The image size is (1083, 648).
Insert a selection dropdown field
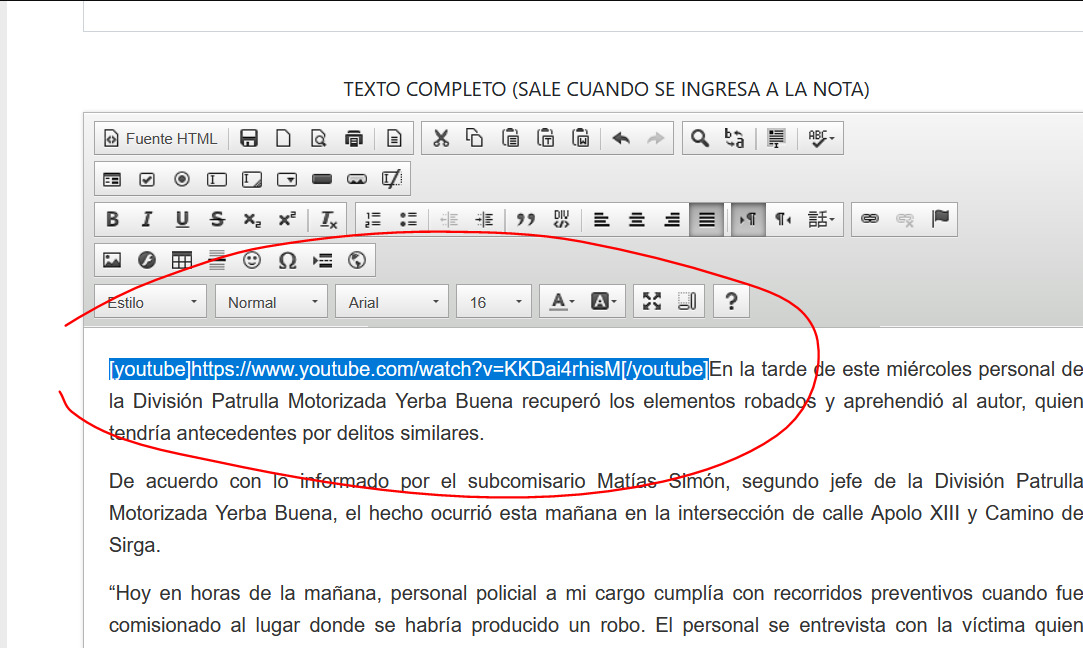(x=287, y=180)
